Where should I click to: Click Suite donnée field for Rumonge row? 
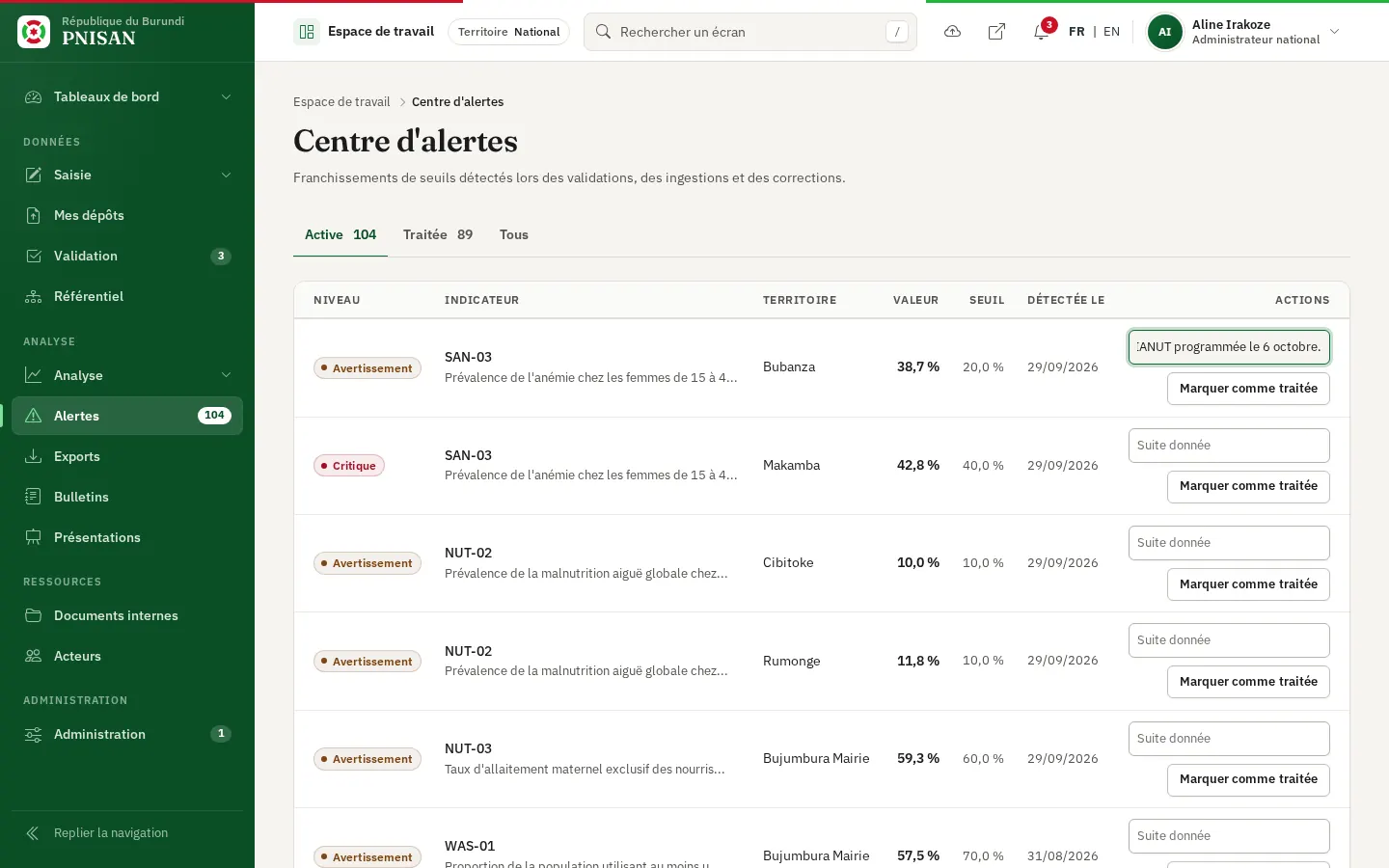tap(1229, 640)
